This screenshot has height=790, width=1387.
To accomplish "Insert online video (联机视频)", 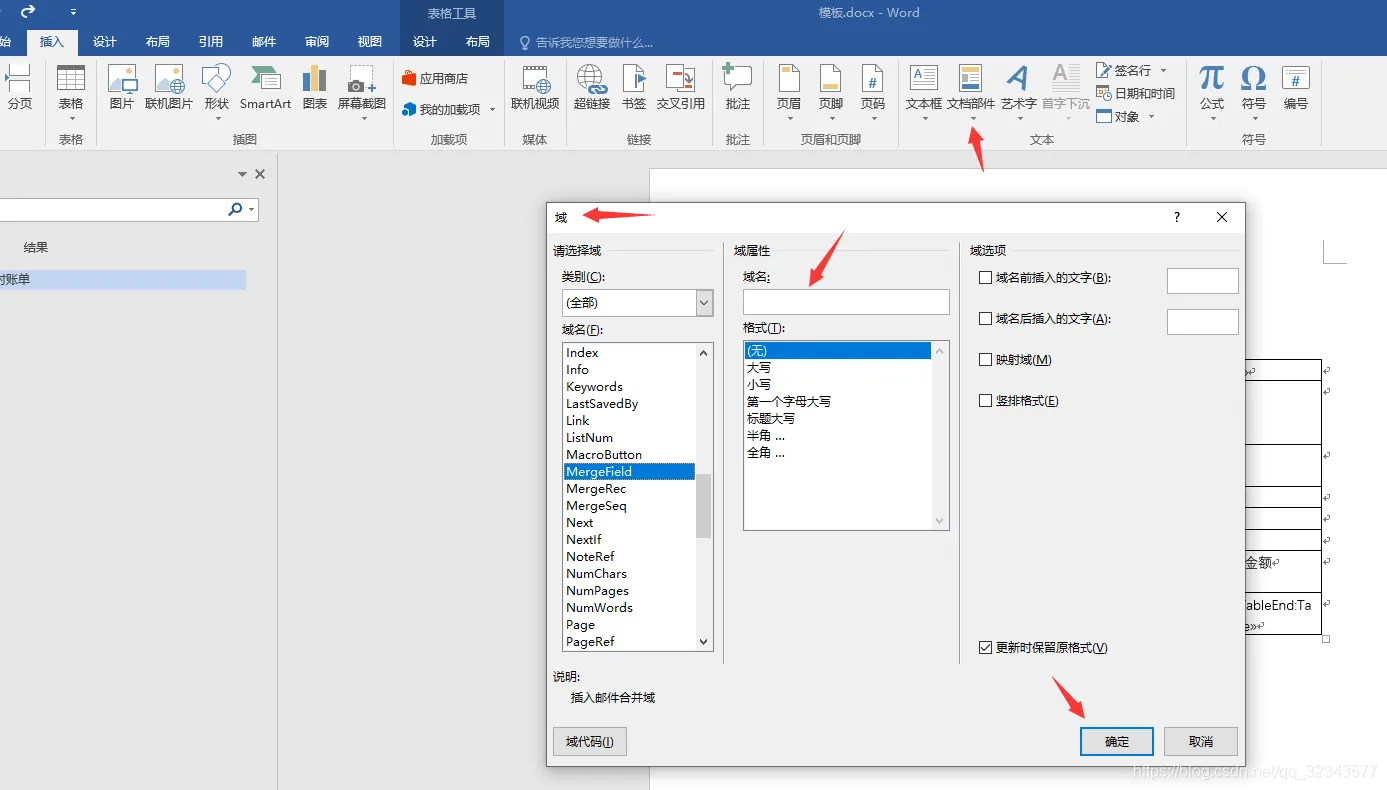I will (x=535, y=88).
